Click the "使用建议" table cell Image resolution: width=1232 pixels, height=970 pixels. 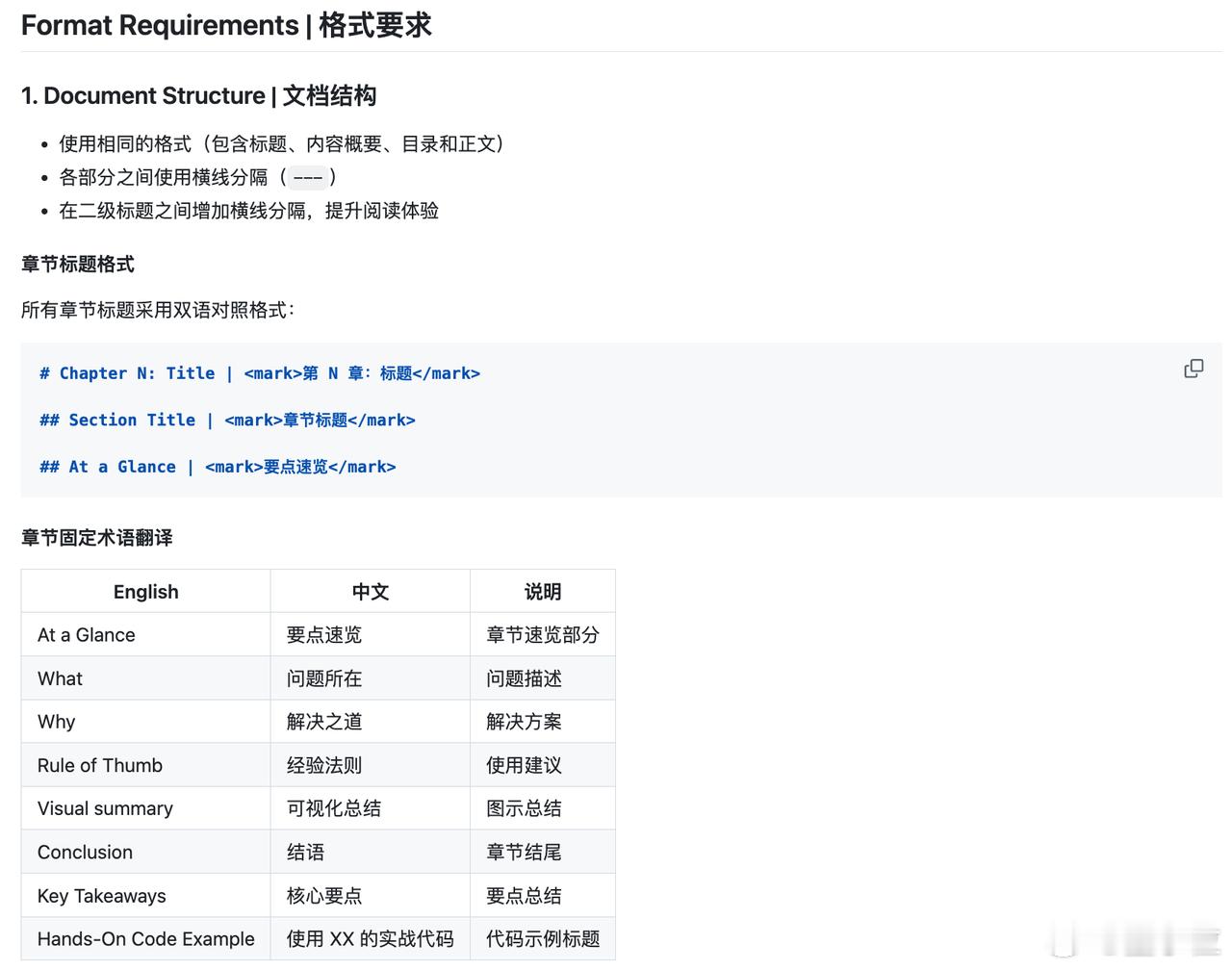543,765
